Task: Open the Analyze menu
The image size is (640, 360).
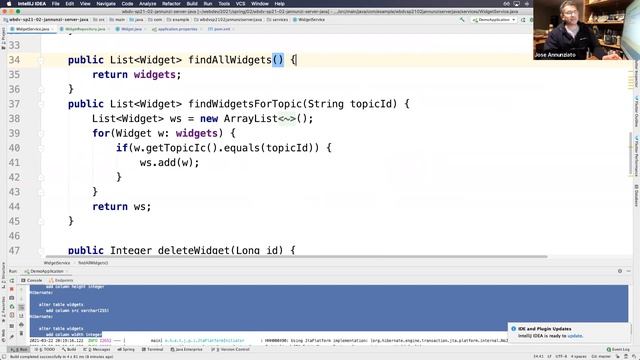Action: point(147,4)
